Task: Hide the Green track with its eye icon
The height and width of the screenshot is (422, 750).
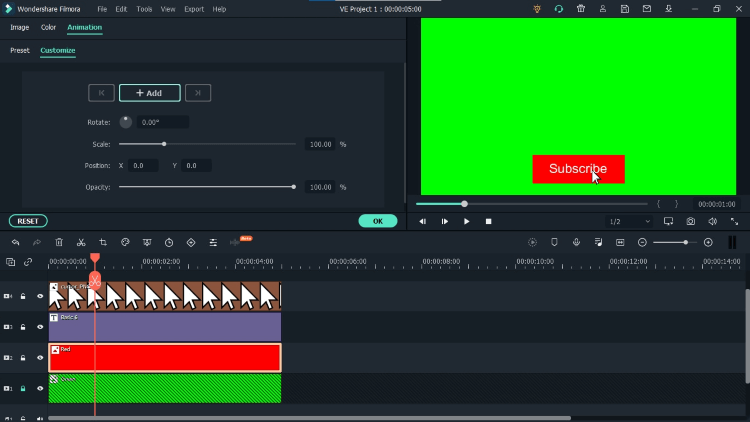Action: point(40,389)
